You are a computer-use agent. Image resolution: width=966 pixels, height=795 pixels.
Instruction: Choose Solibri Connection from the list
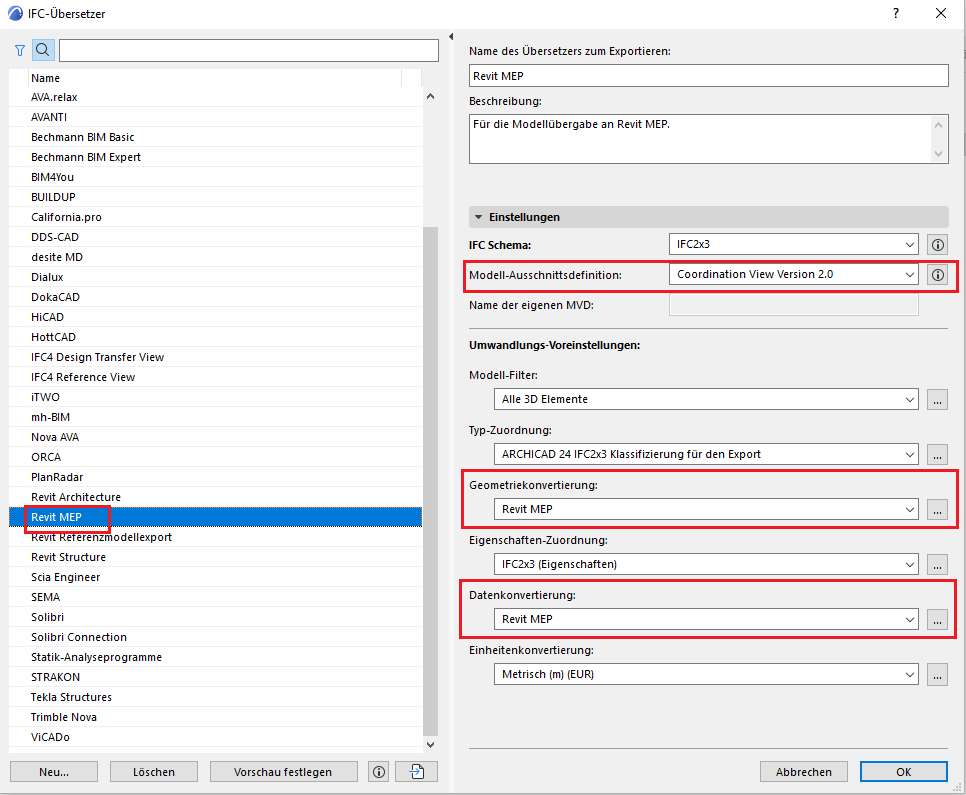point(79,637)
